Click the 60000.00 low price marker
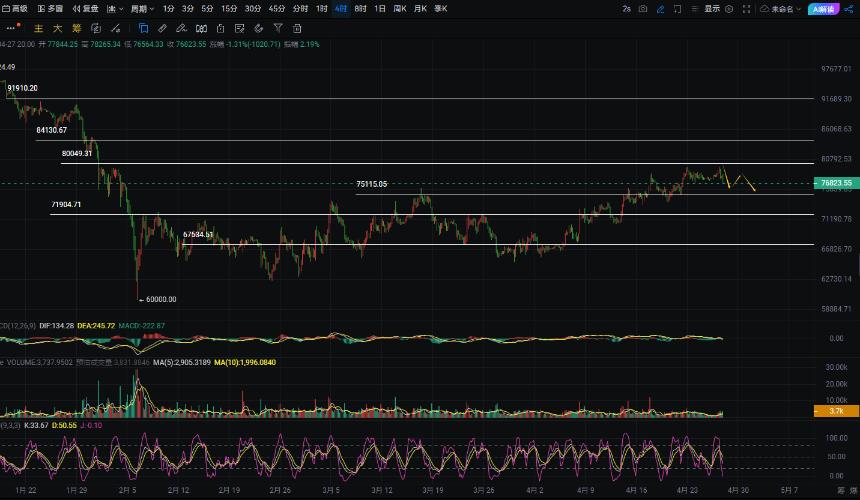 [158, 299]
